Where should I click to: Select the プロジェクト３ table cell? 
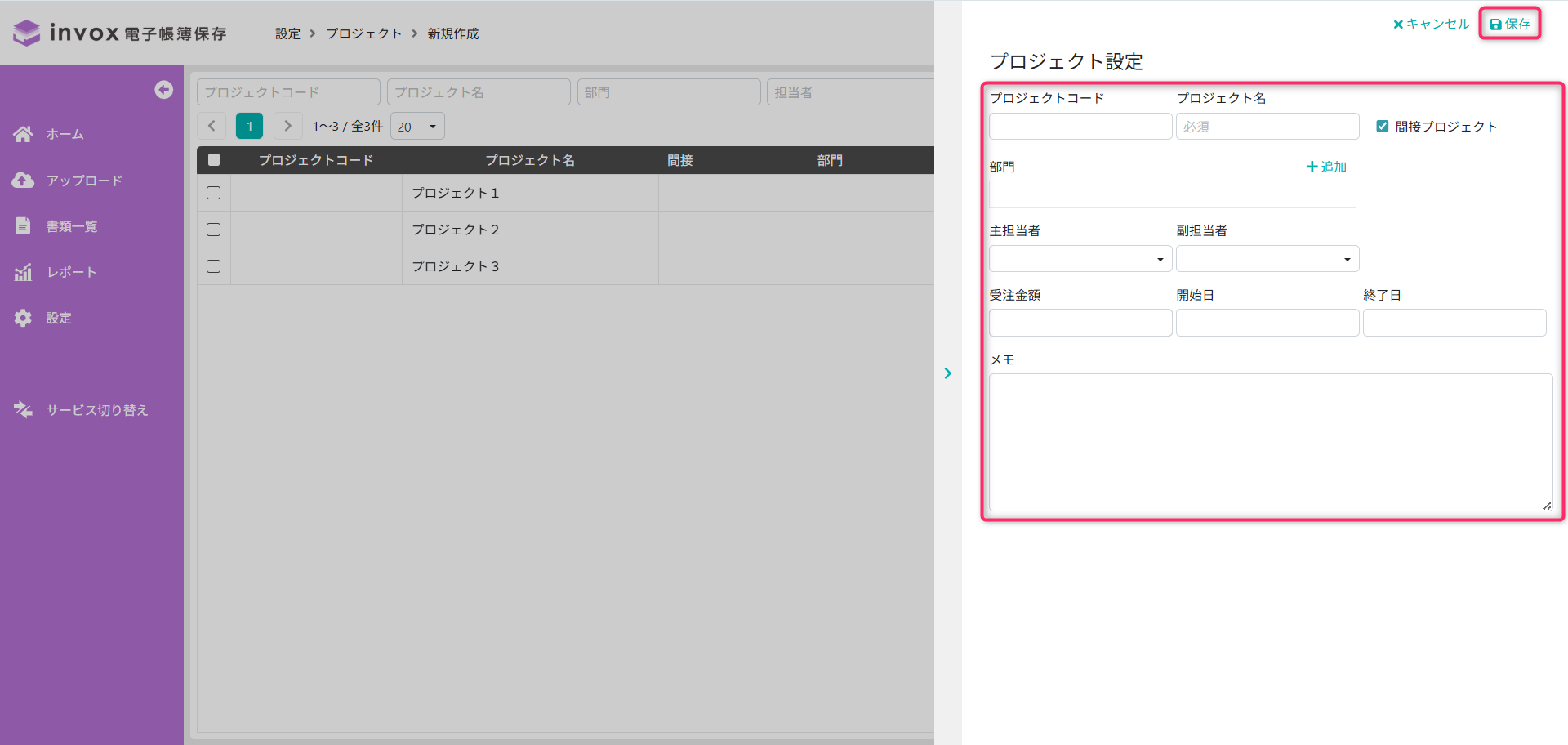point(530,266)
